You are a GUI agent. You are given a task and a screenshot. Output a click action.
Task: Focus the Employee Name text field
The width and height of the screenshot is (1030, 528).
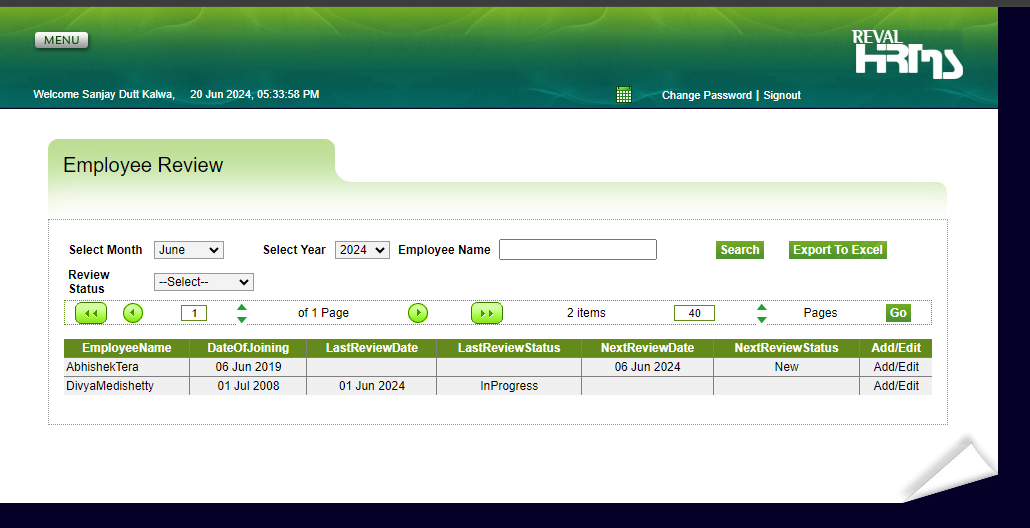point(578,250)
